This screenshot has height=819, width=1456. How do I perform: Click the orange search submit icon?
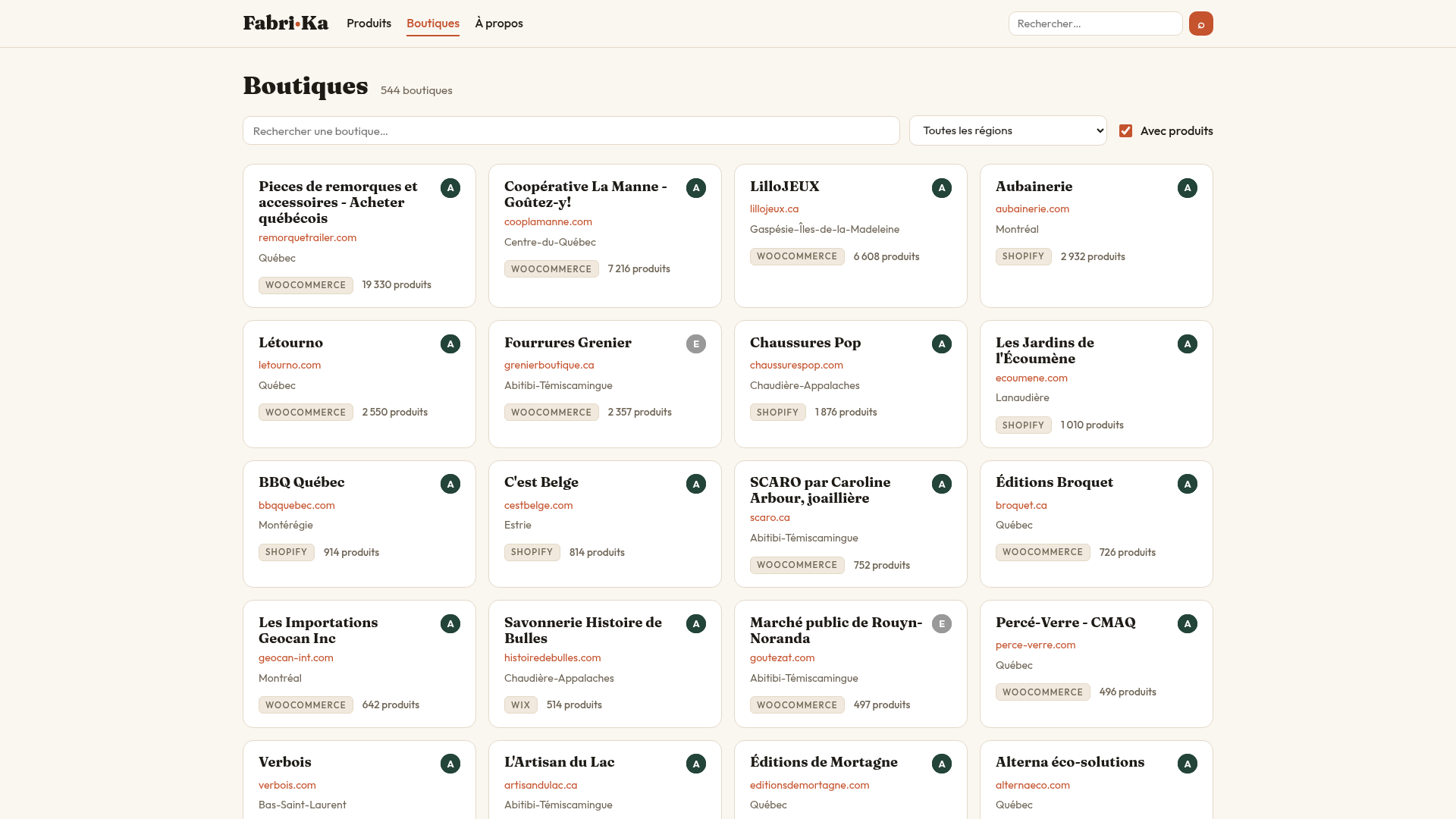click(x=1200, y=24)
